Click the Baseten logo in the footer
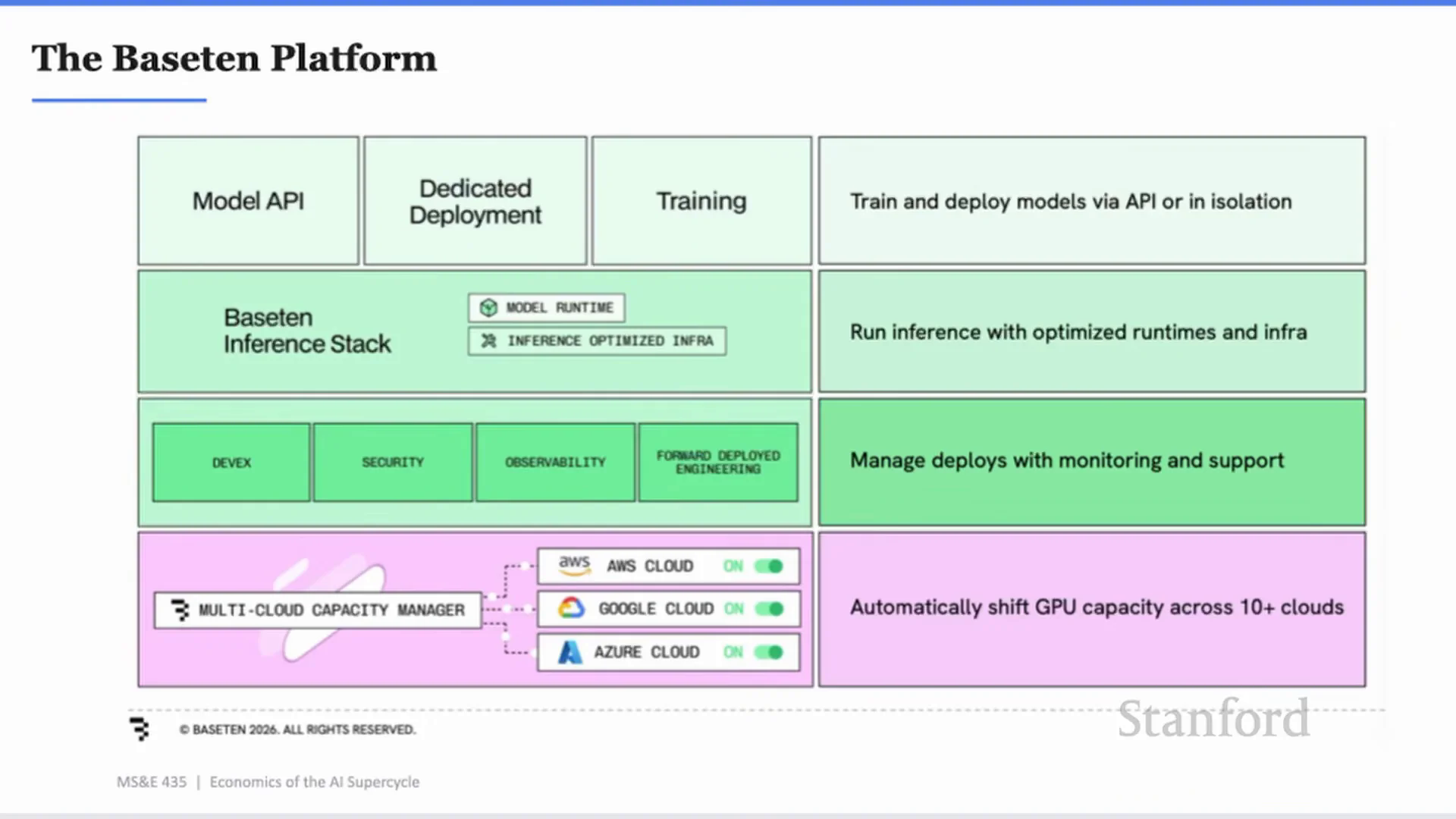Viewport: 1456px width, 819px height. point(140,729)
